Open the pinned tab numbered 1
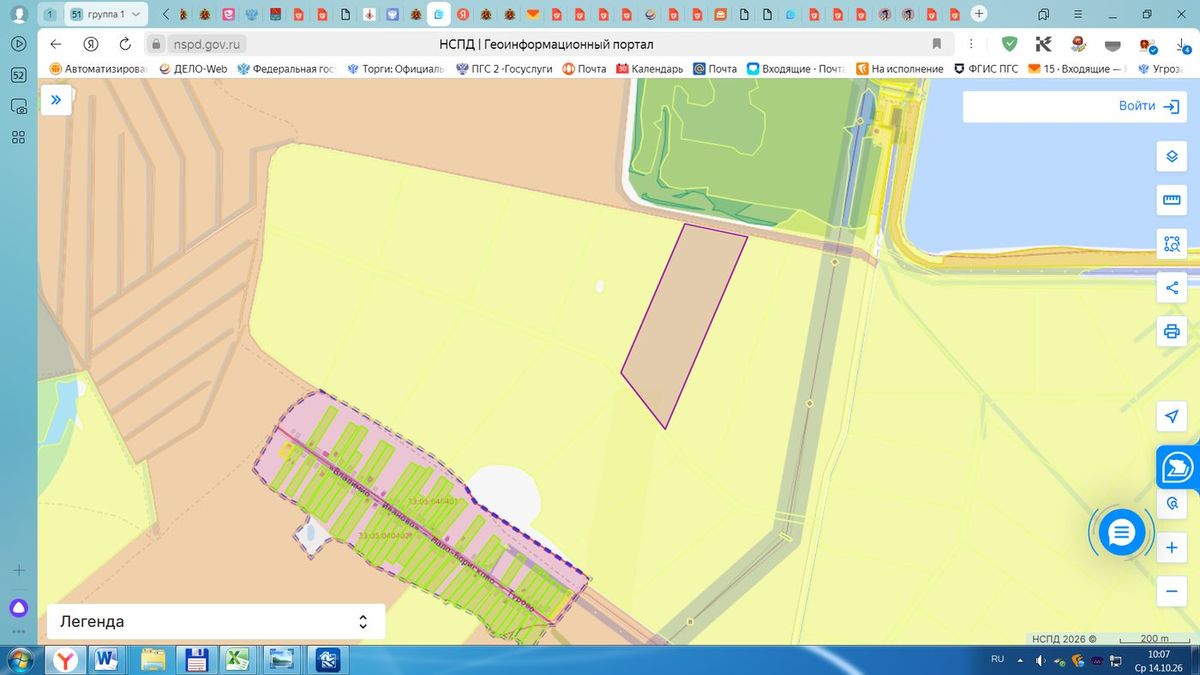This screenshot has height=675, width=1200. pyautogui.click(x=50, y=14)
